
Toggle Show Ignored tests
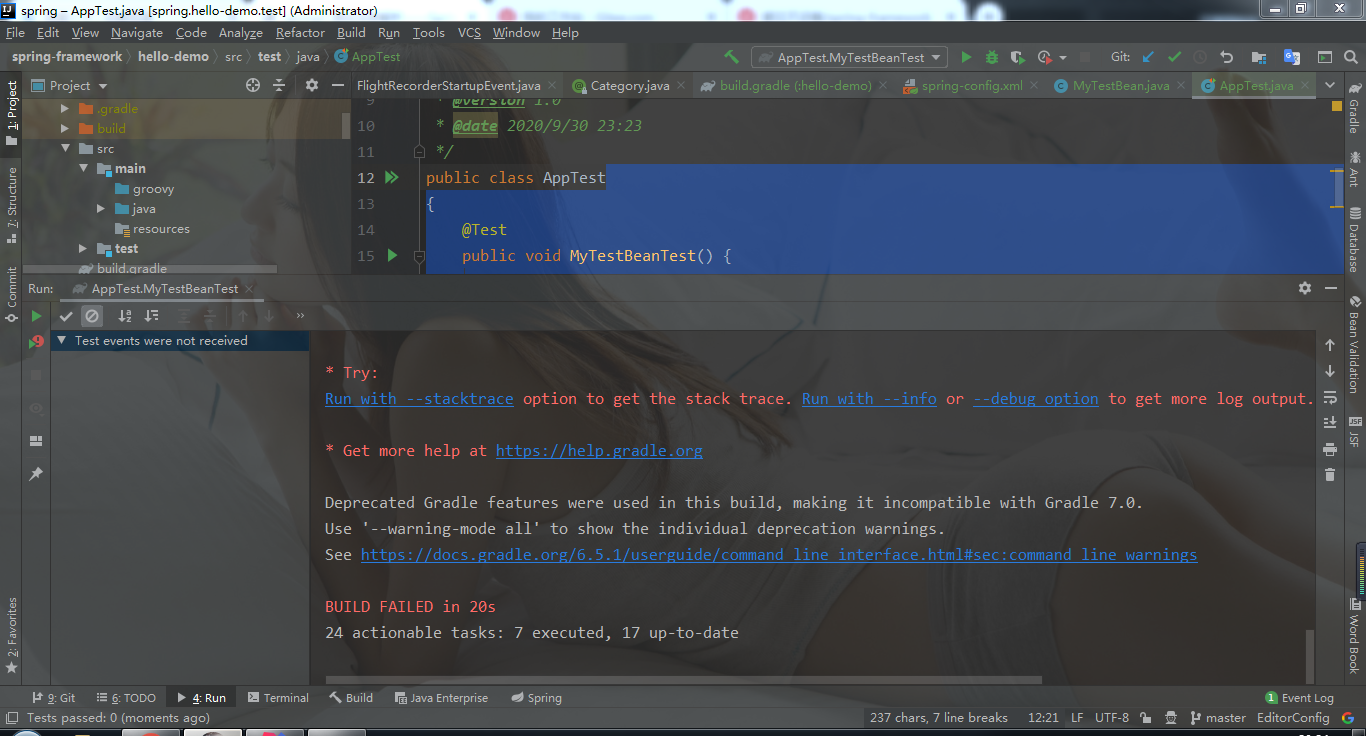pos(92,316)
